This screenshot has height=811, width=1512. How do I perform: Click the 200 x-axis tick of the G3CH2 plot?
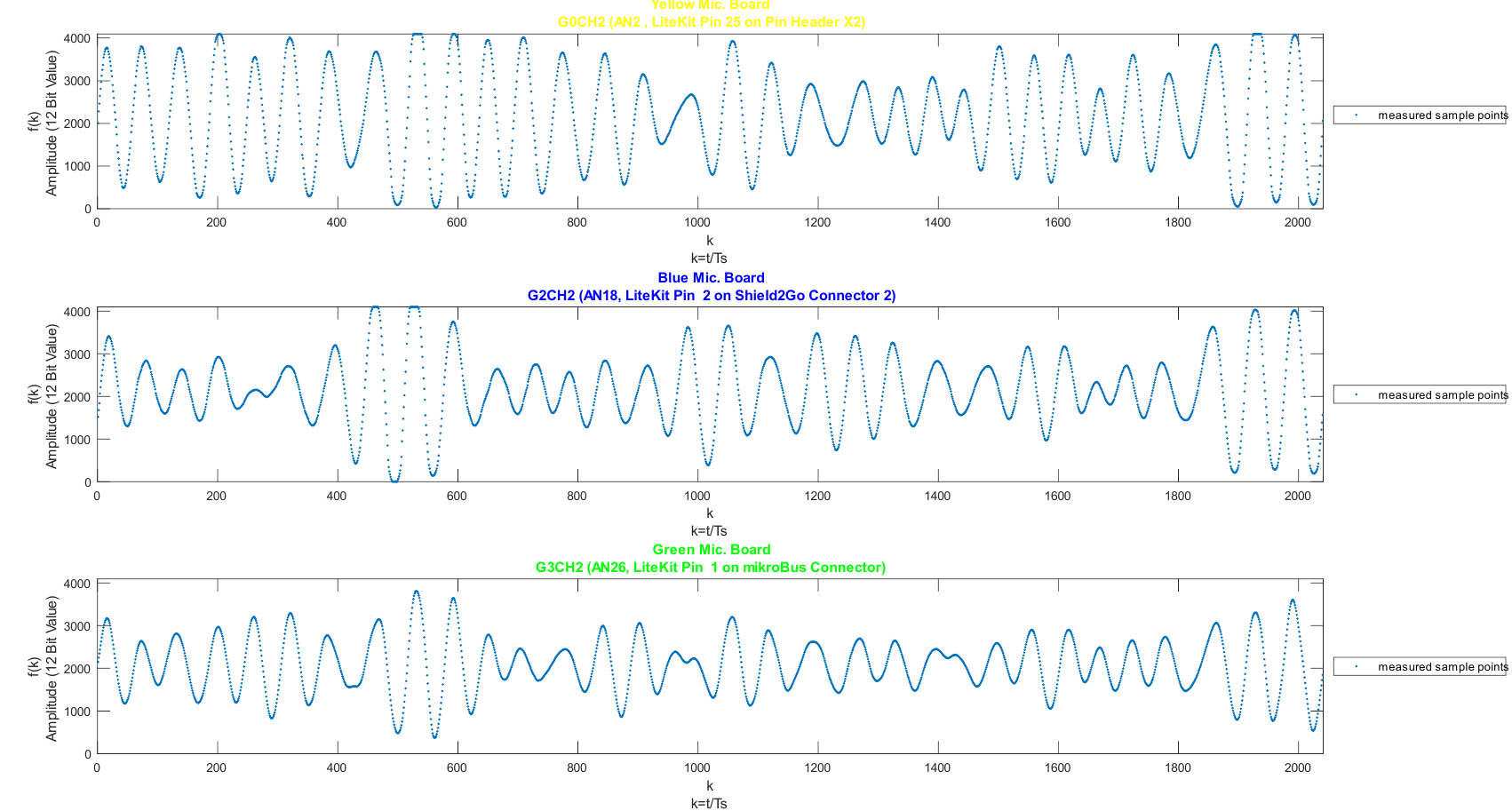tap(217, 767)
